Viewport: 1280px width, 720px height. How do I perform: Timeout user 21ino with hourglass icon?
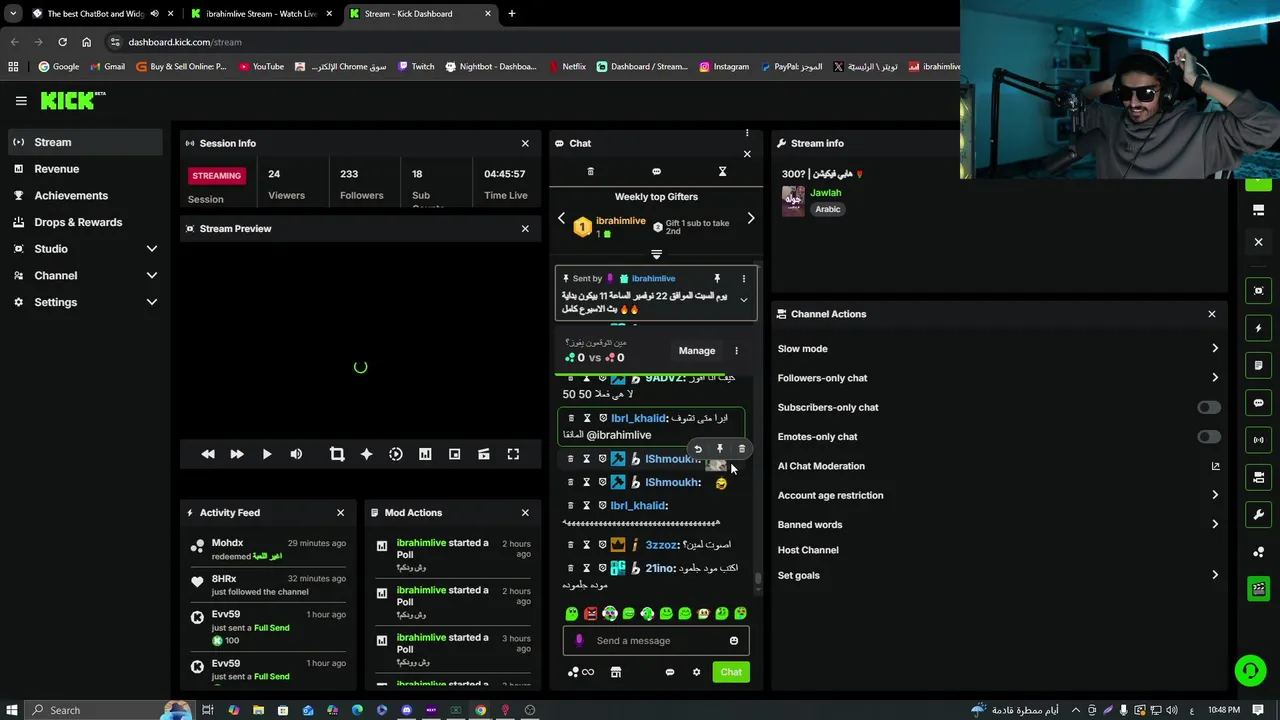tap(587, 568)
